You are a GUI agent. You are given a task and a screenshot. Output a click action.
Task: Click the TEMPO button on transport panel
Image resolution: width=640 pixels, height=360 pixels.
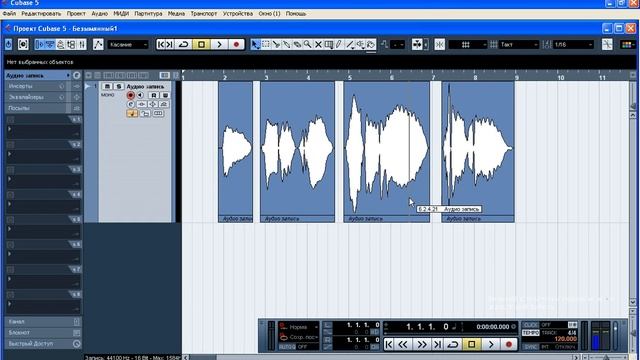tap(531, 333)
